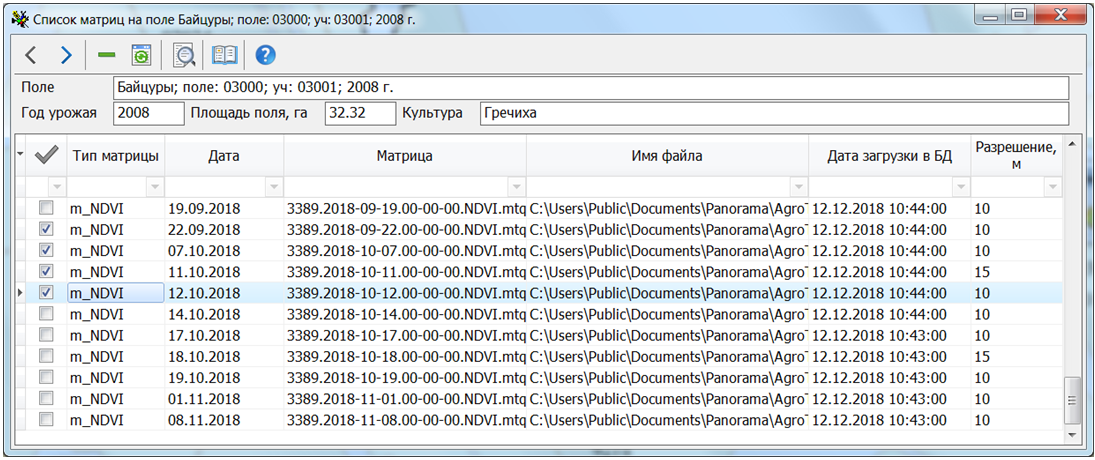Screen dimensions: 1095x460
Task: Open filter dropdown under Матрица column
Action: [x=516, y=187]
